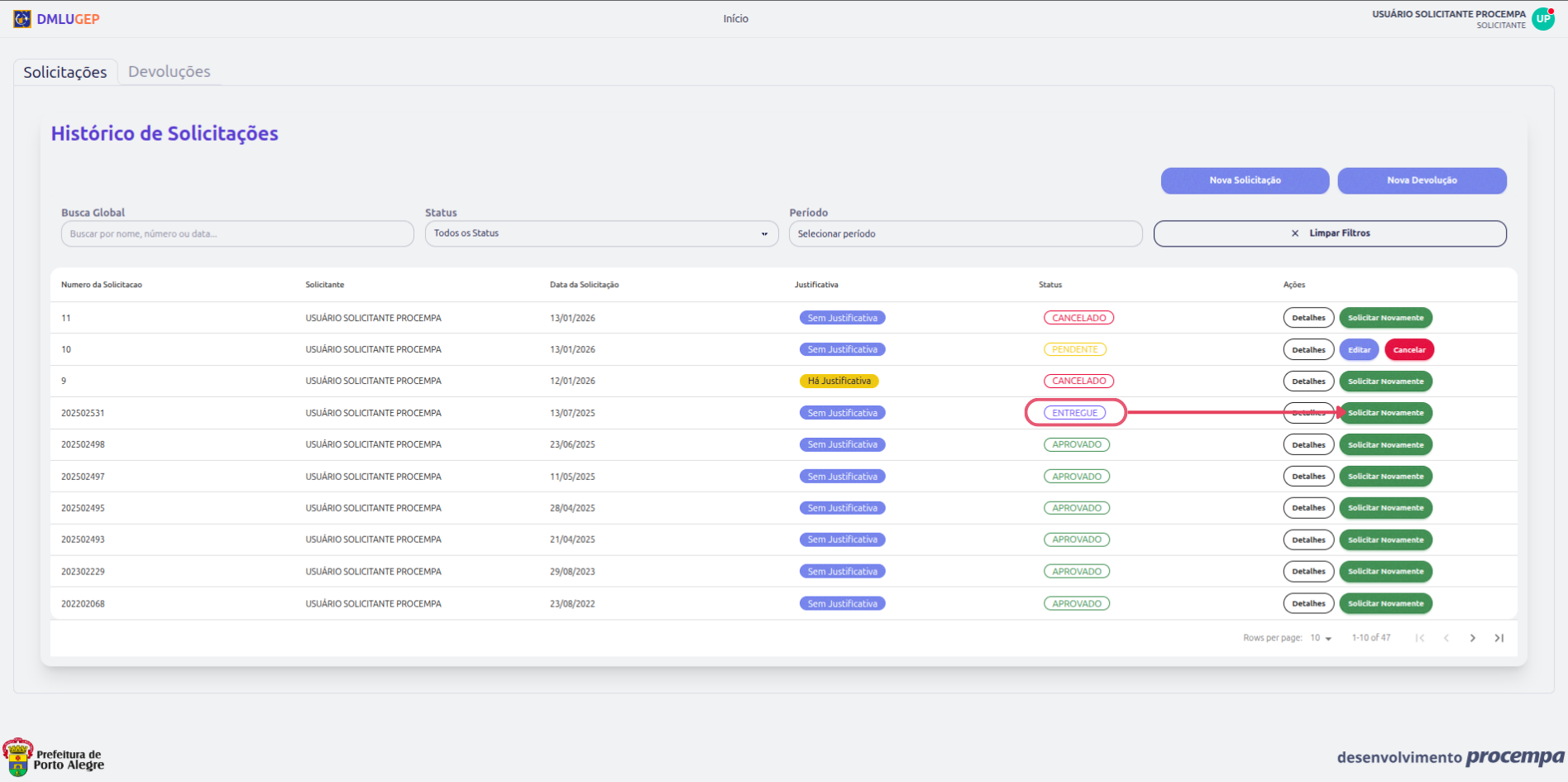
Task: Click the first page arrow
Action: (x=1420, y=638)
